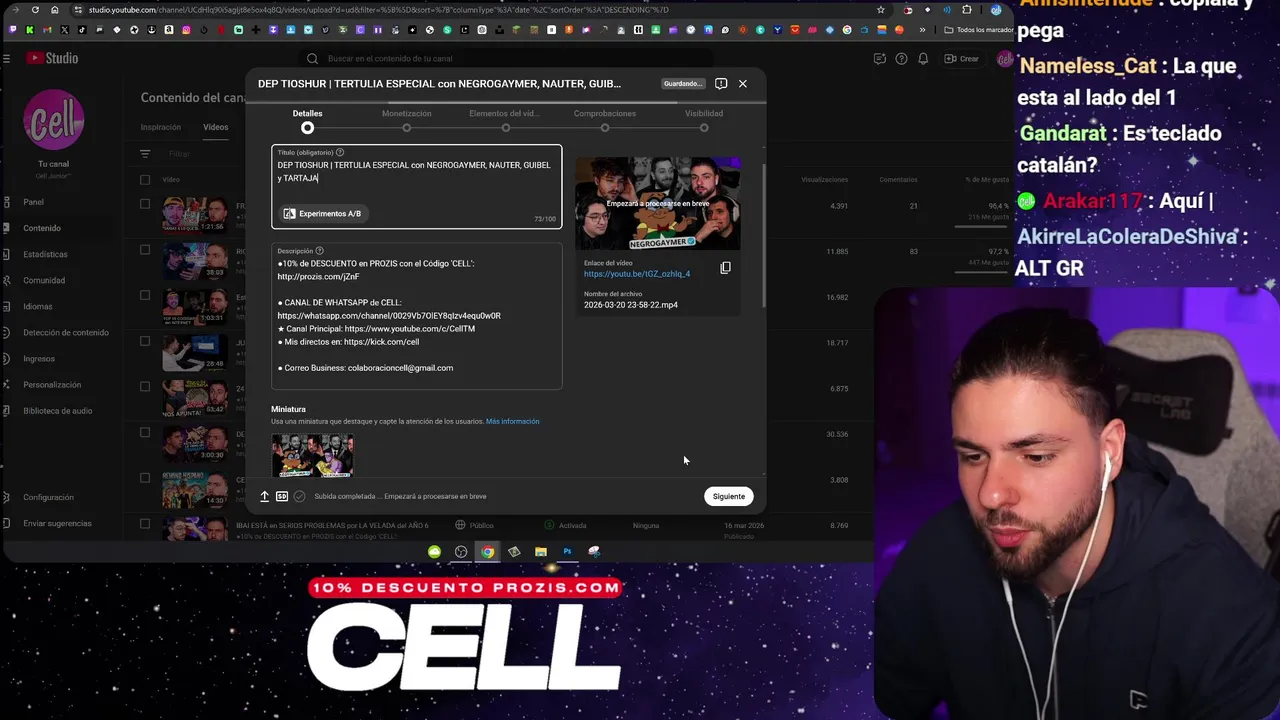Viewport: 1280px width, 720px height.
Task: Tick the checkbox for the 1:21:56 video
Action: tap(145, 204)
